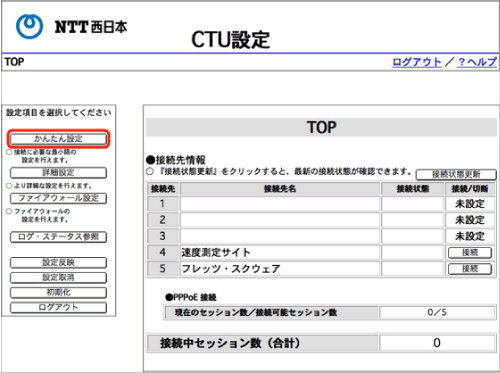This screenshot has width=500, height=373.
Task: Click the CTU設定 page title
Action: pyautogui.click(x=231, y=40)
